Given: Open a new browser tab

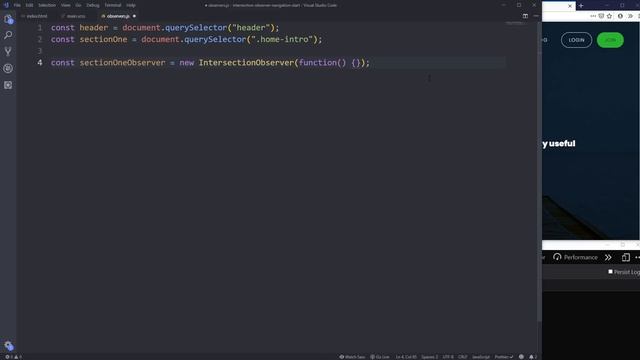Looking at the screenshot, I should click(x=581, y=6).
